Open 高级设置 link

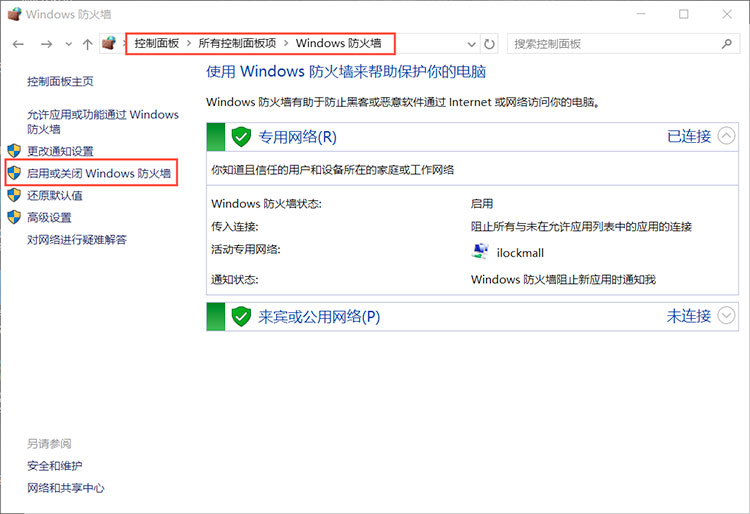(x=49, y=218)
